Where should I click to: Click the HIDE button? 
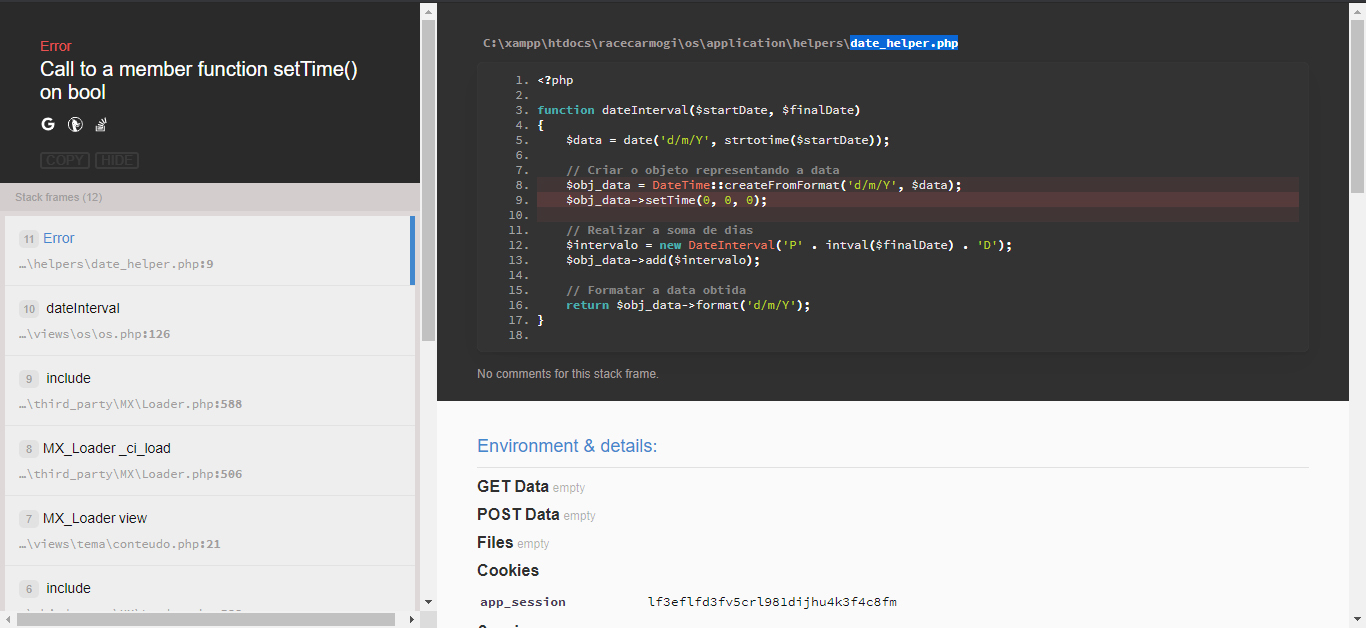tap(118, 161)
